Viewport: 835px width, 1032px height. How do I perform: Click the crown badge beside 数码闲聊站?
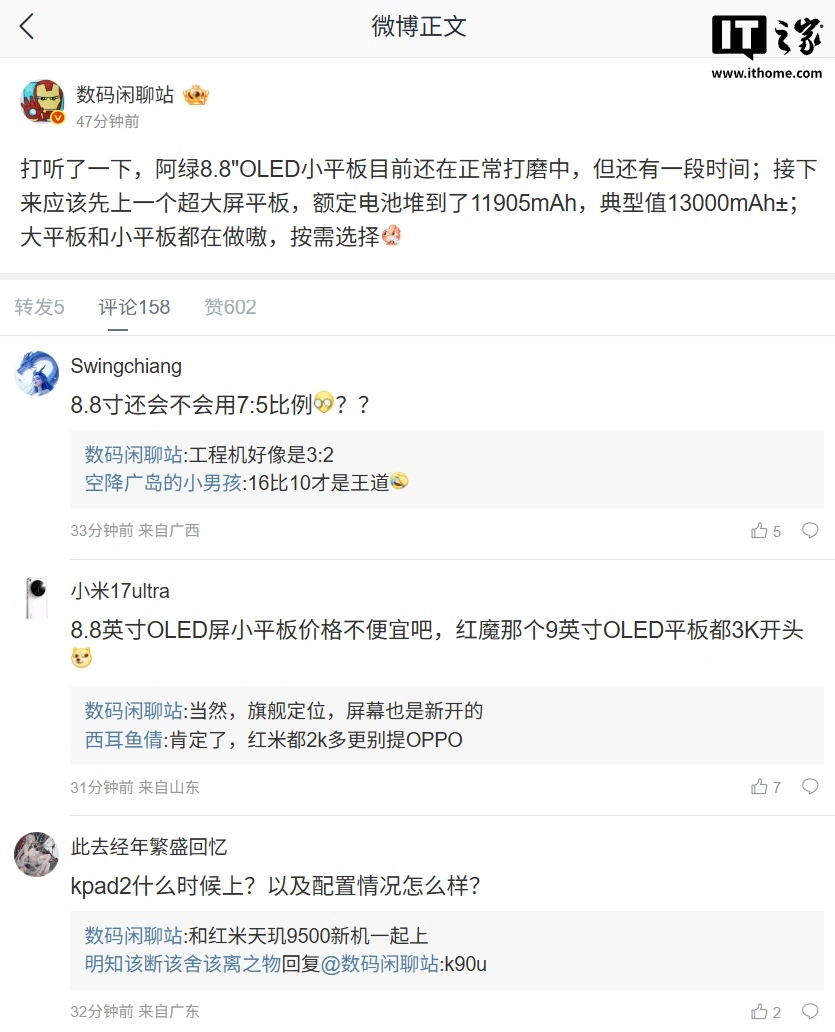click(x=196, y=95)
